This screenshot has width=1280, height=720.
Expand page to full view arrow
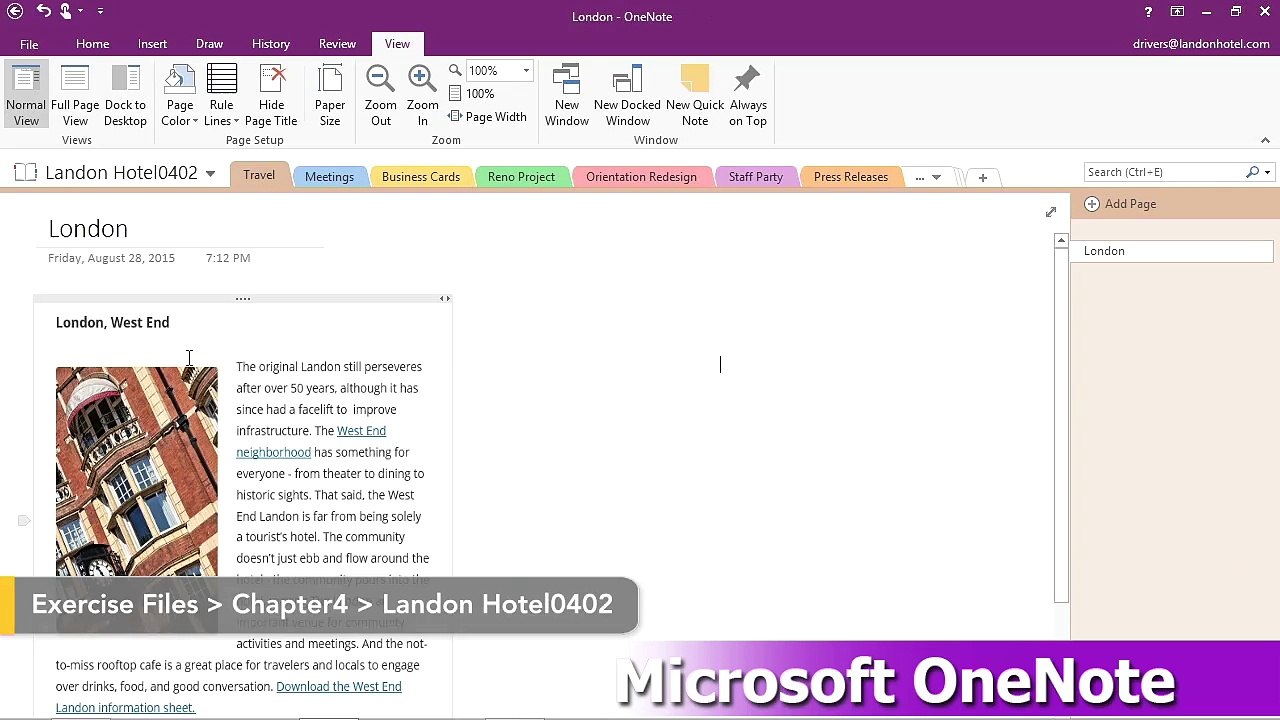pyautogui.click(x=1051, y=212)
